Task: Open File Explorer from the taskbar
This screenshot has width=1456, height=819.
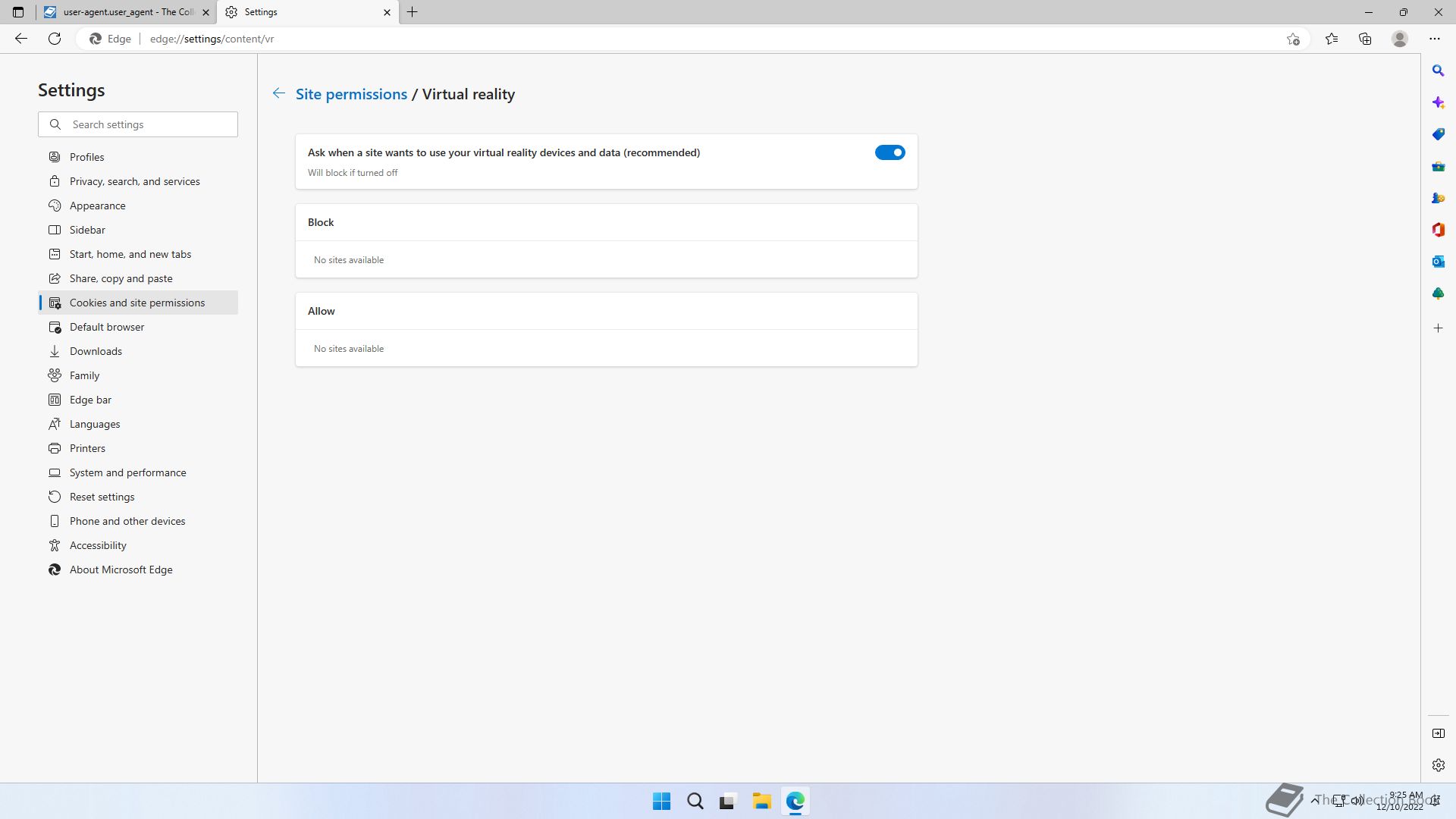Action: (761, 801)
